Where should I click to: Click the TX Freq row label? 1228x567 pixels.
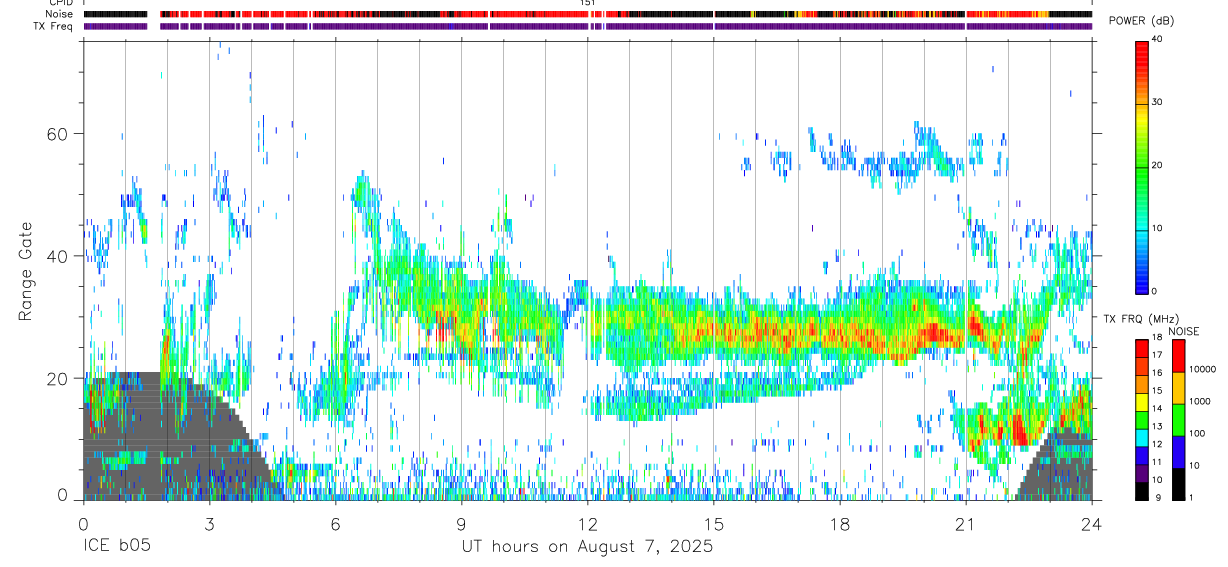point(54,26)
